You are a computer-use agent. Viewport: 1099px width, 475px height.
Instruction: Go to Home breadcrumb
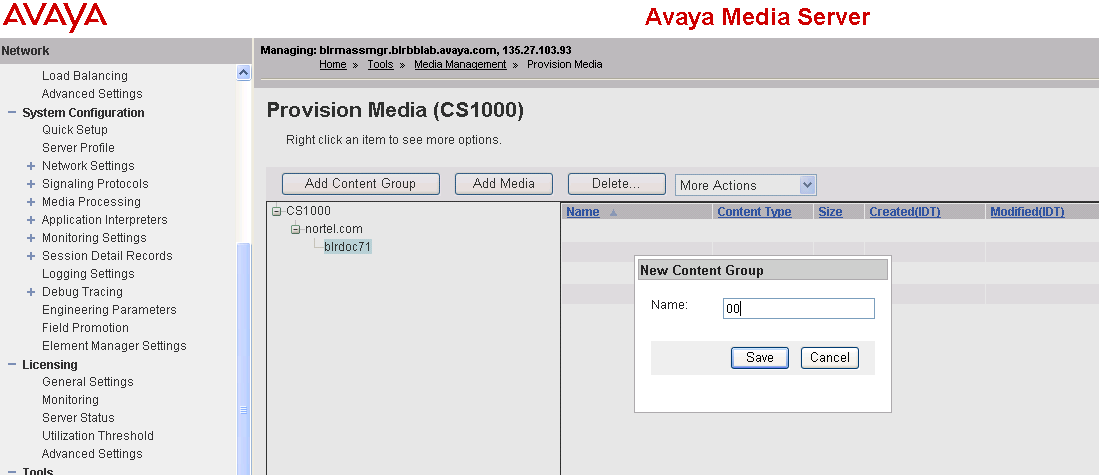pos(333,64)
